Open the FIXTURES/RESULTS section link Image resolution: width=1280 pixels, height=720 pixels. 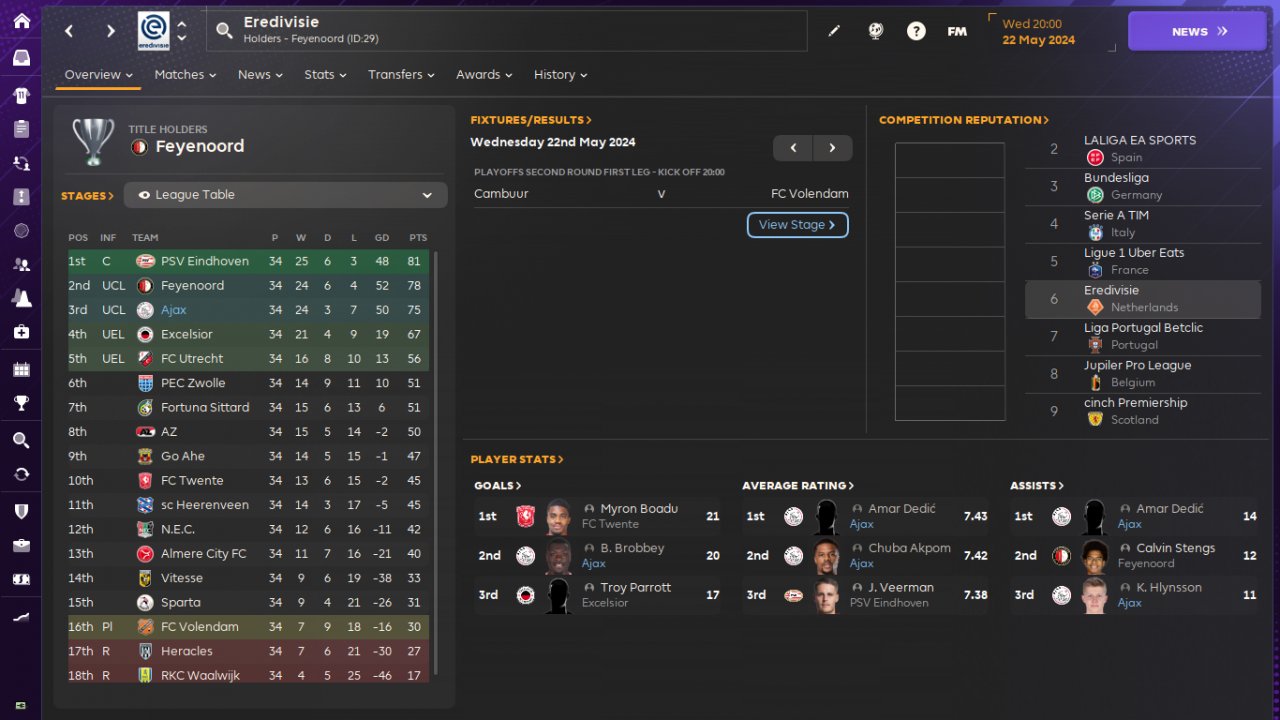(x=531, y=120)
